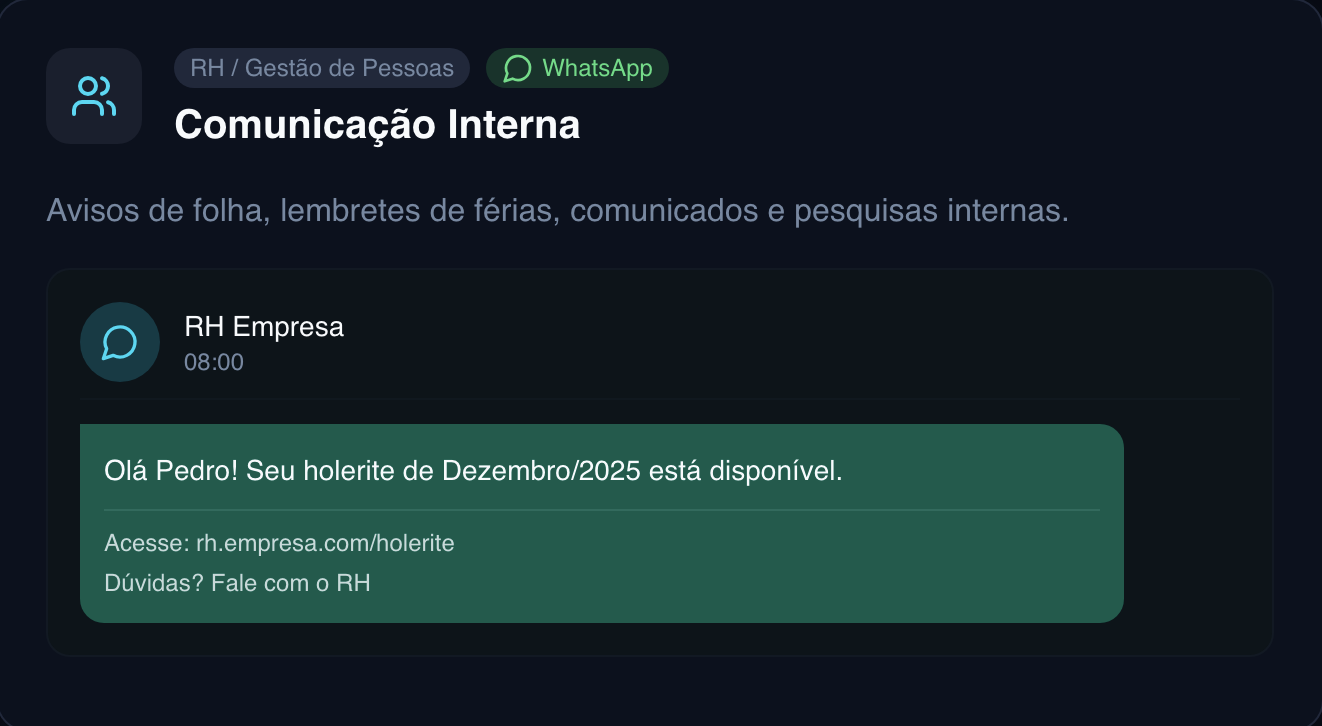
Task: Click the WhatsApp badge text label
Action: [x=597, y=68]
